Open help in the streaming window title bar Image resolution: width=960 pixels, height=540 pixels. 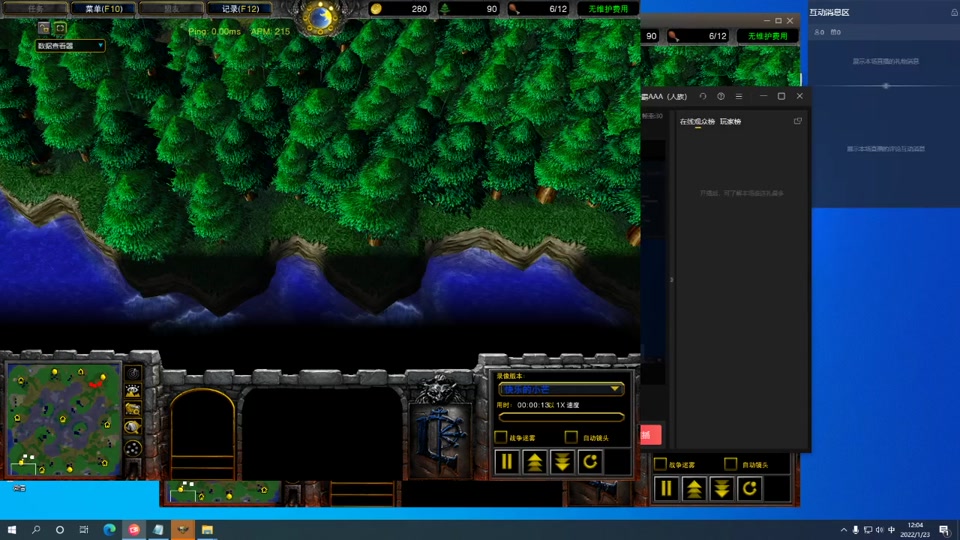[x=721, y=96]
